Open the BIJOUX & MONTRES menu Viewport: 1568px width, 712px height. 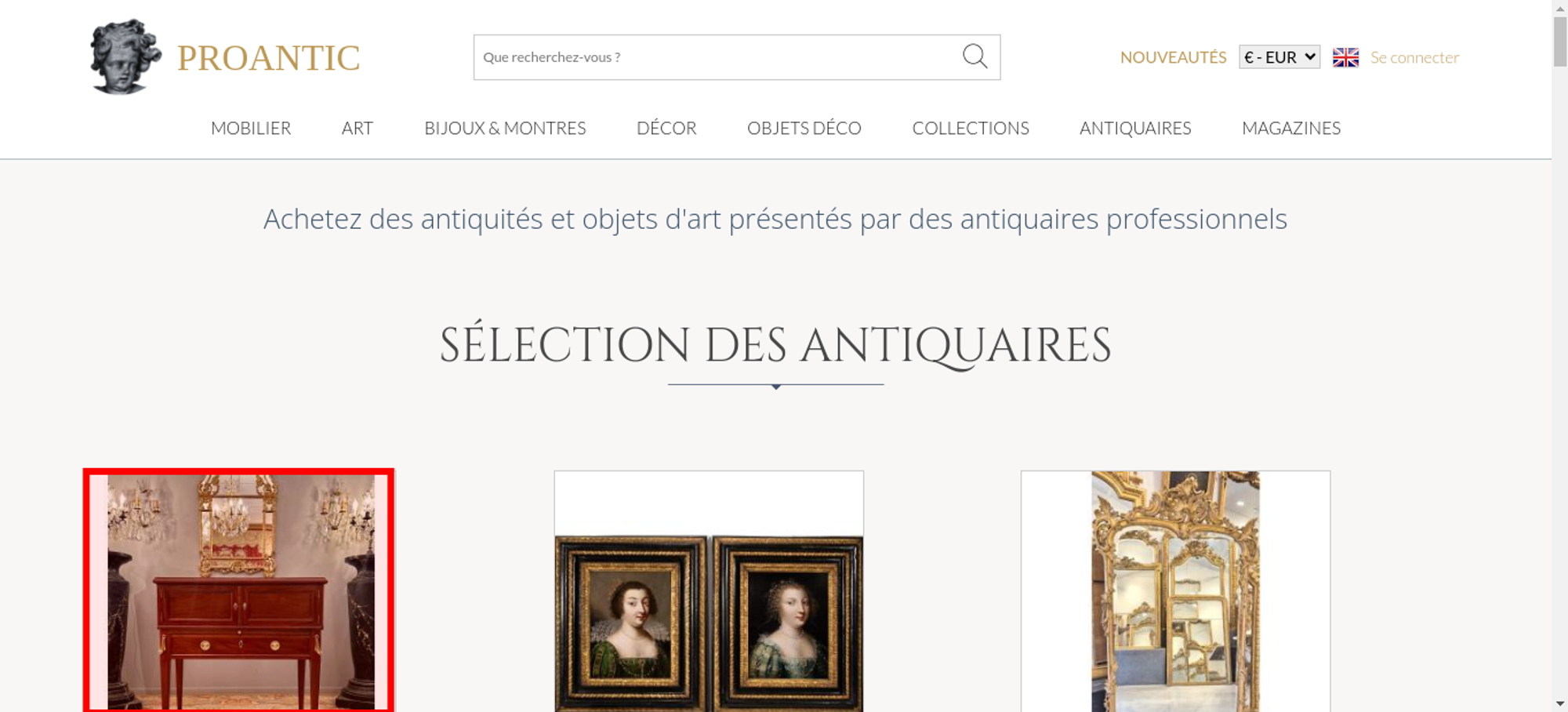coord(505,128)
